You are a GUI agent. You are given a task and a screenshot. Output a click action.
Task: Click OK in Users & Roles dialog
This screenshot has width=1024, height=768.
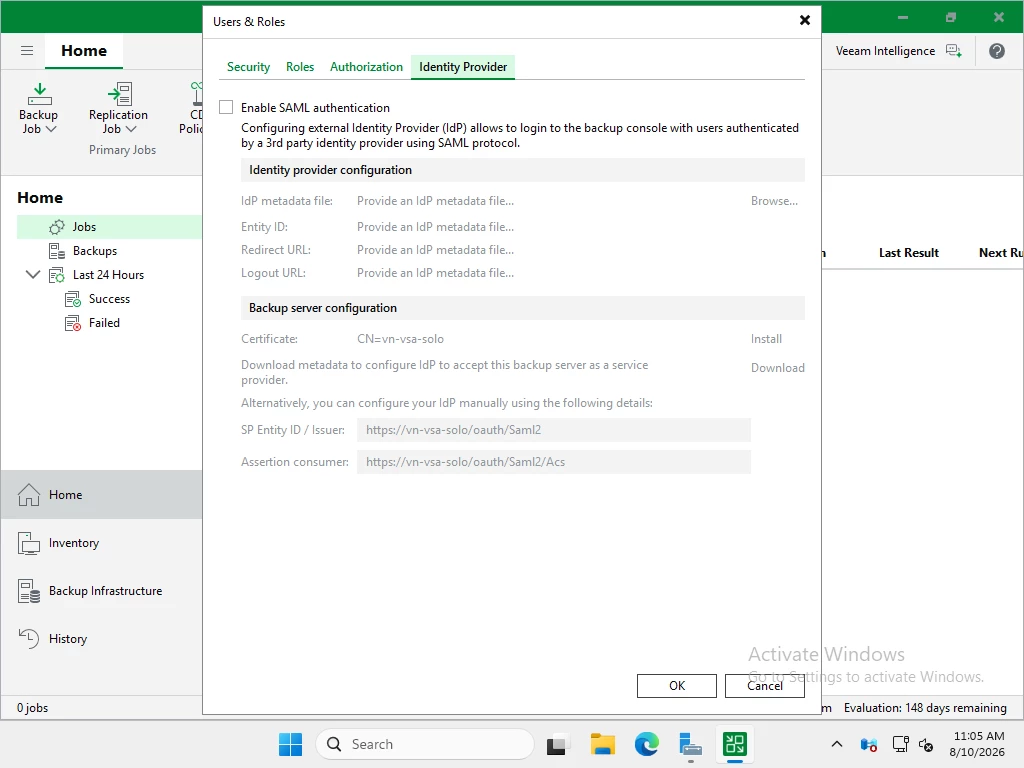(677, 686)
